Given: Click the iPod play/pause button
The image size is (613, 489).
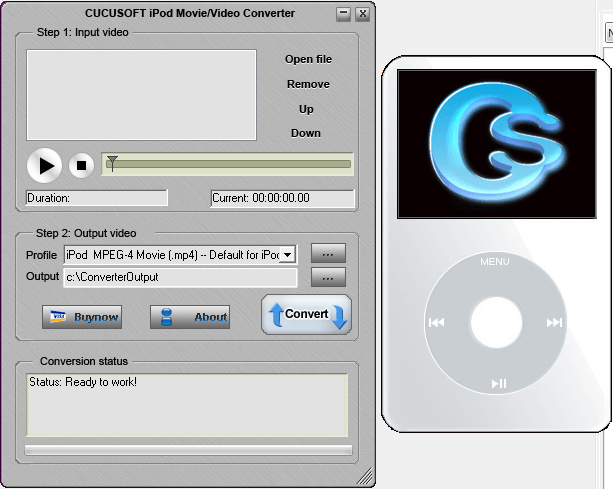Looking at the screenshot, I should point(499,383).
